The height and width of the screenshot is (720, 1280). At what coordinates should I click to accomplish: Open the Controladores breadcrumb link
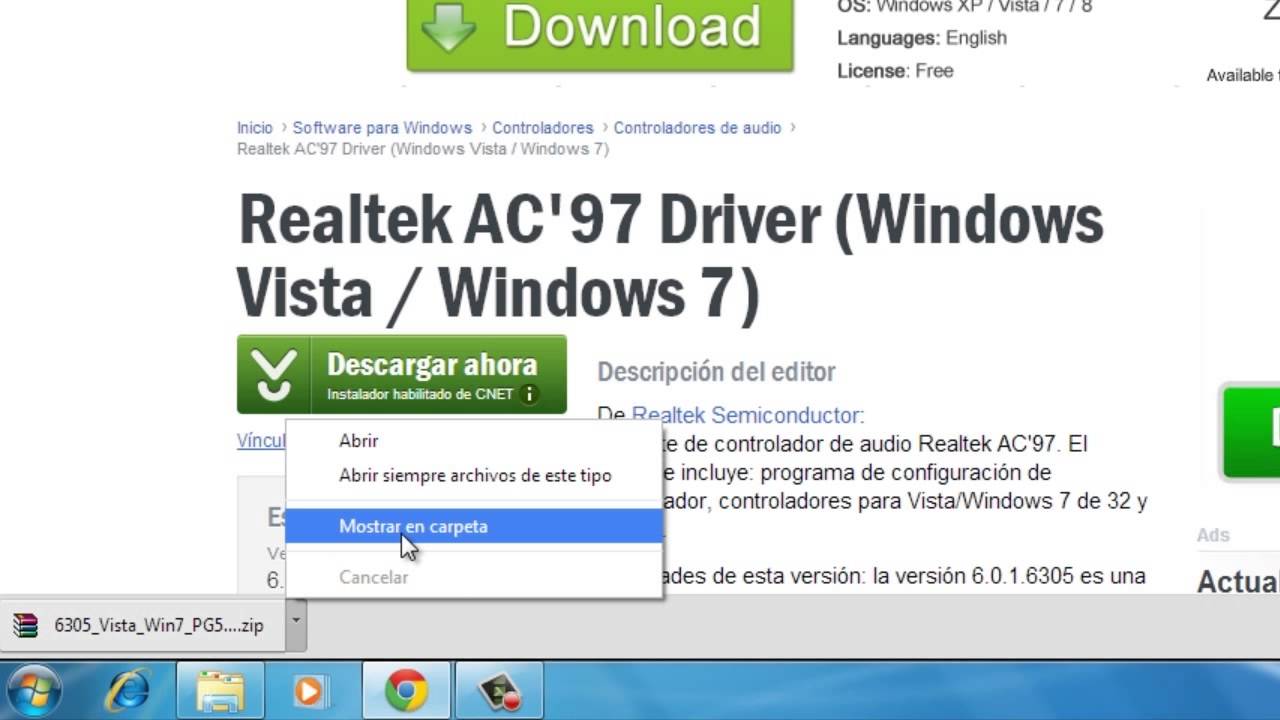tap(543, 128)
